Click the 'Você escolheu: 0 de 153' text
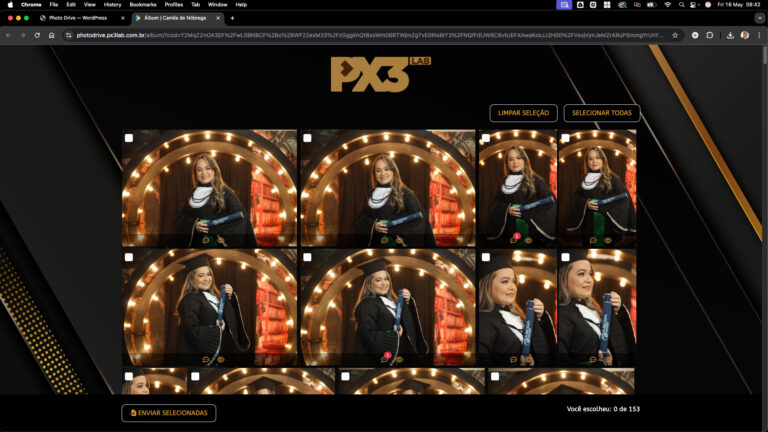768x432 pixels. tap(603, 409)
